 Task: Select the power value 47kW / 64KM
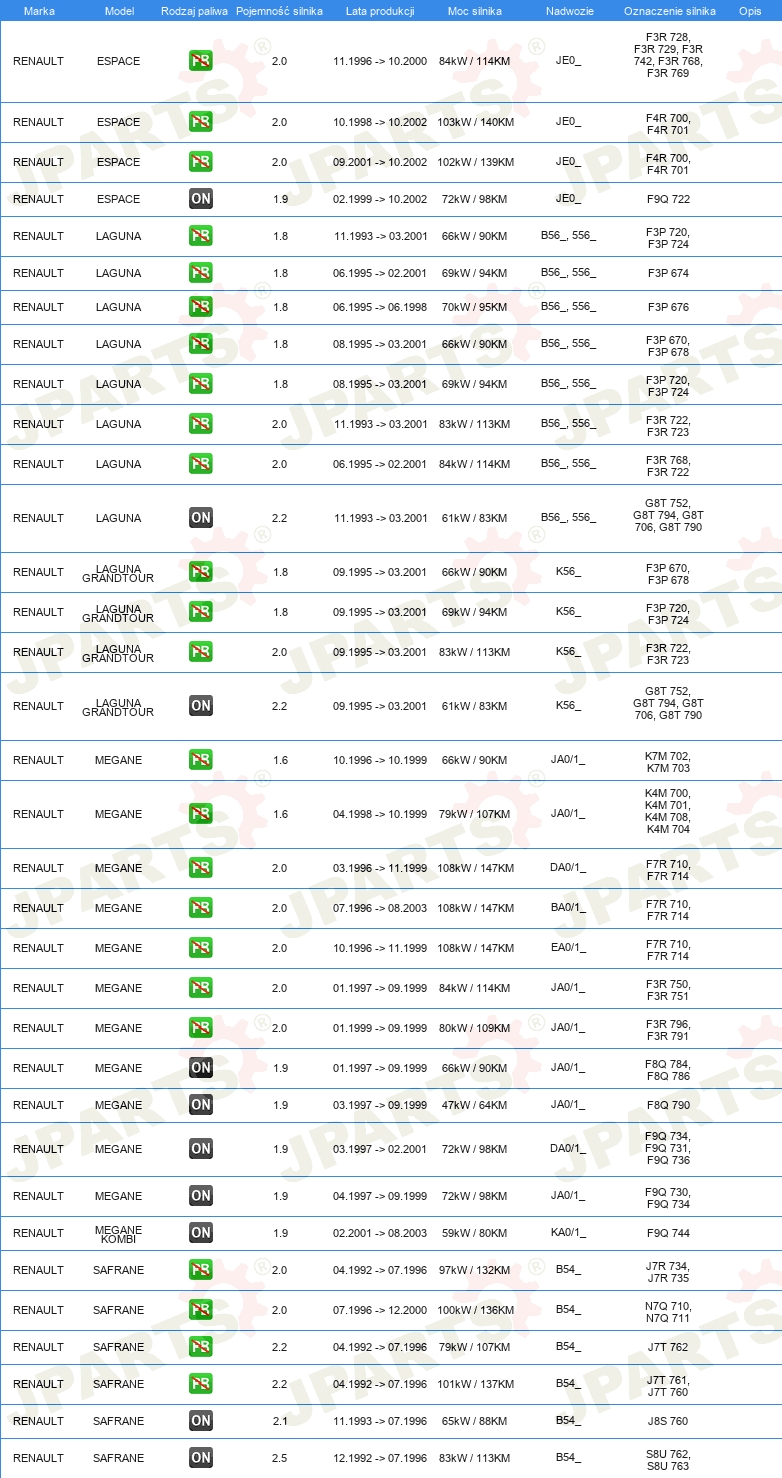pyautogui.click(x=475, y=1105)
